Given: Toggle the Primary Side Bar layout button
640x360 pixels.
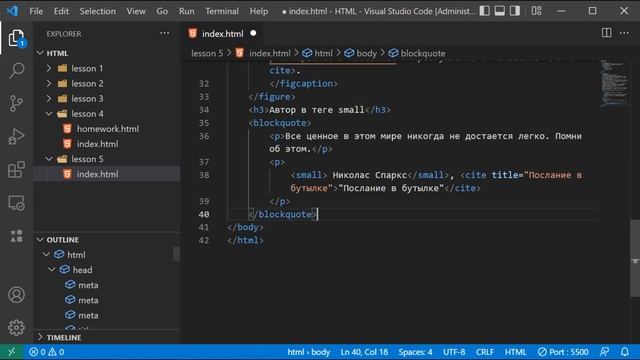Looking at the screenshot, I should 484,11.
